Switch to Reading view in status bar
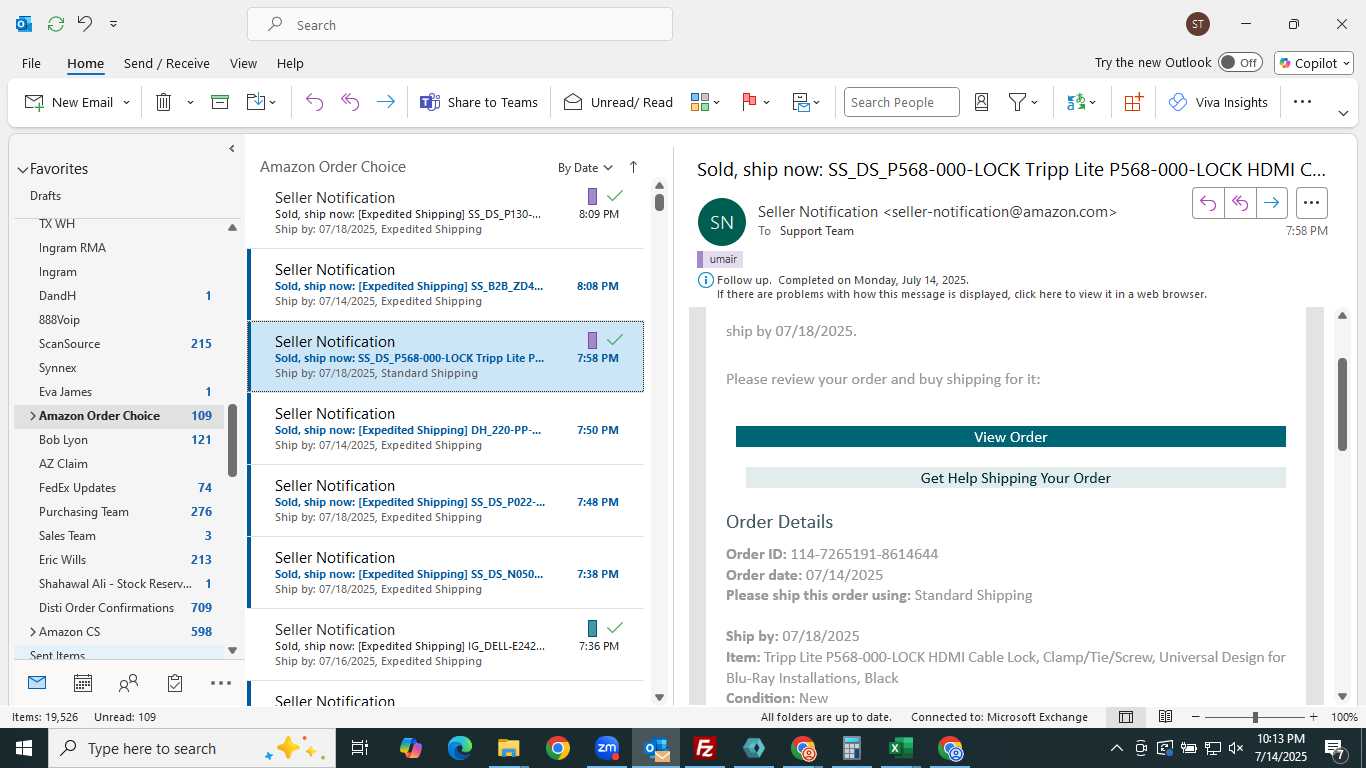1366x768 pixels. click(x=1165, y=717)
